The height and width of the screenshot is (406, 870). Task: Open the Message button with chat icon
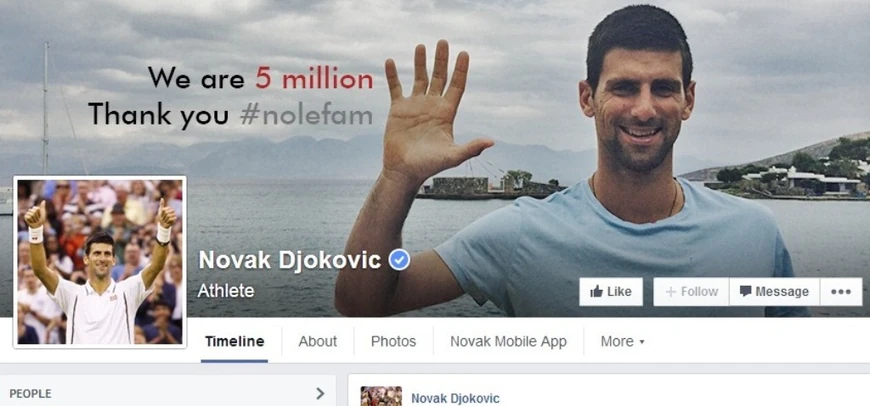(774, 292)
